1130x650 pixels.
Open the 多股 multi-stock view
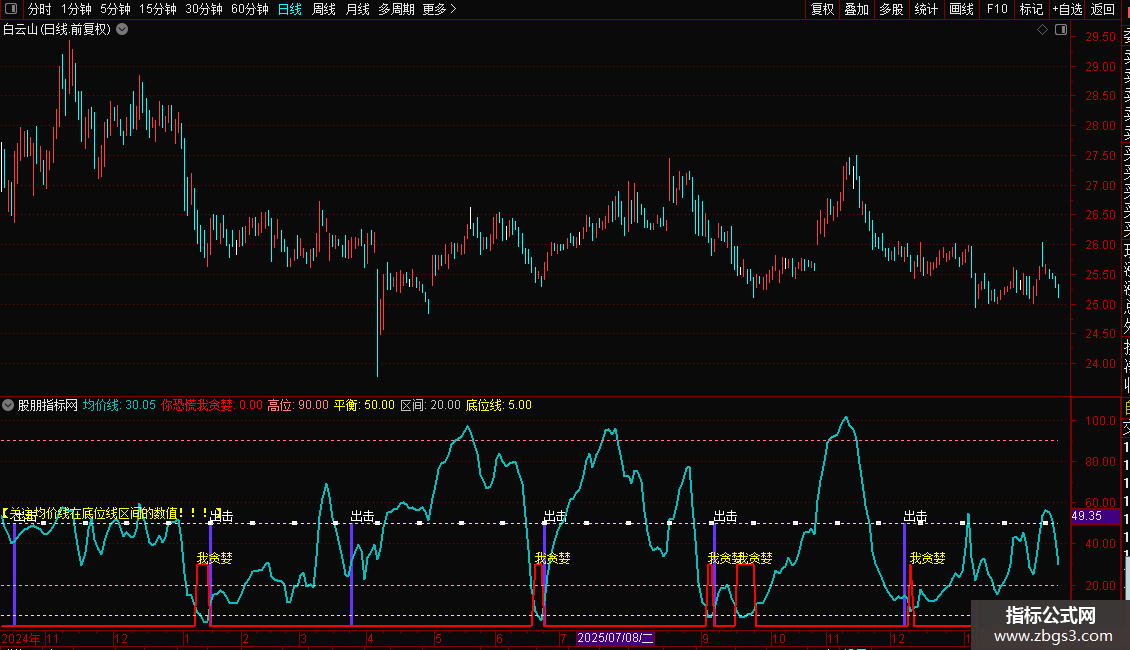point(891,9)
